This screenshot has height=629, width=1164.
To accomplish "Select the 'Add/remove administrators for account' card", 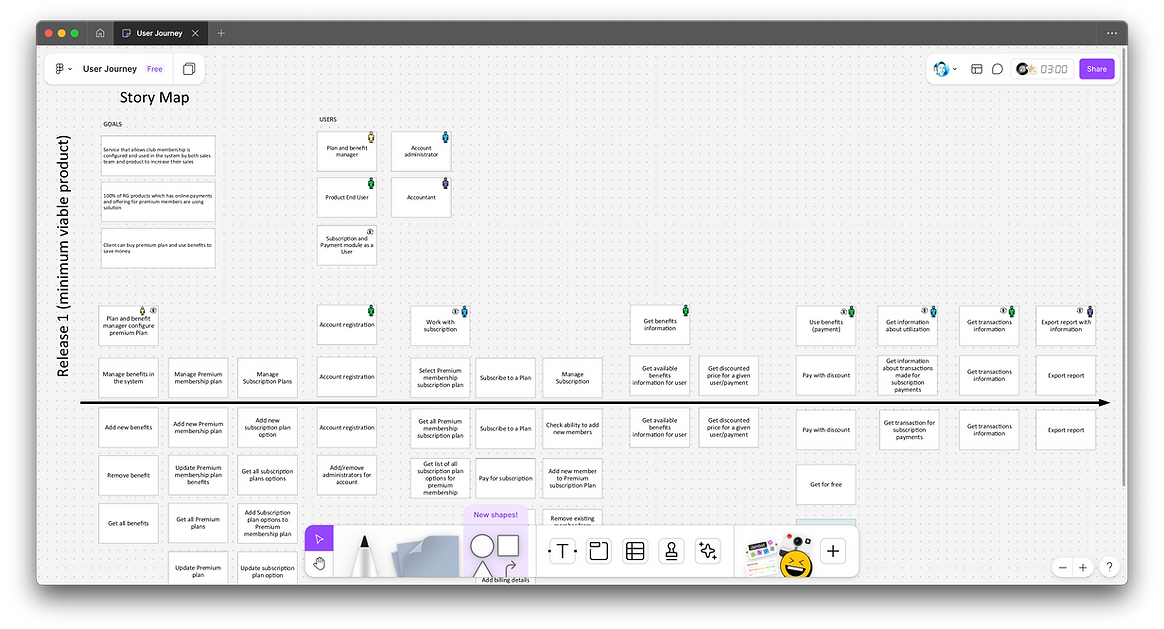I will click(x=347, y=475).
